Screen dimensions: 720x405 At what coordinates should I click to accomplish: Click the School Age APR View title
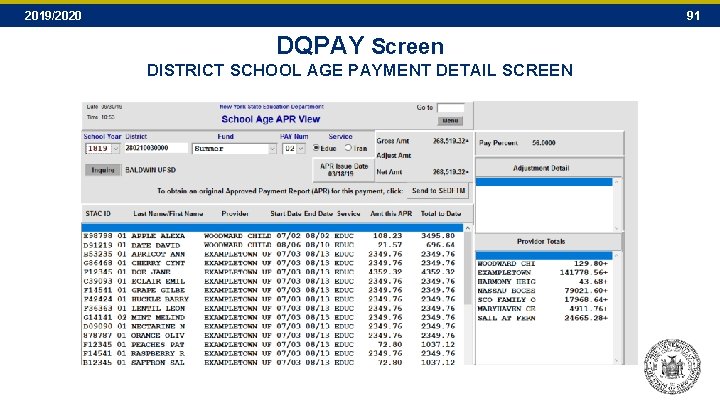(270, 119)
